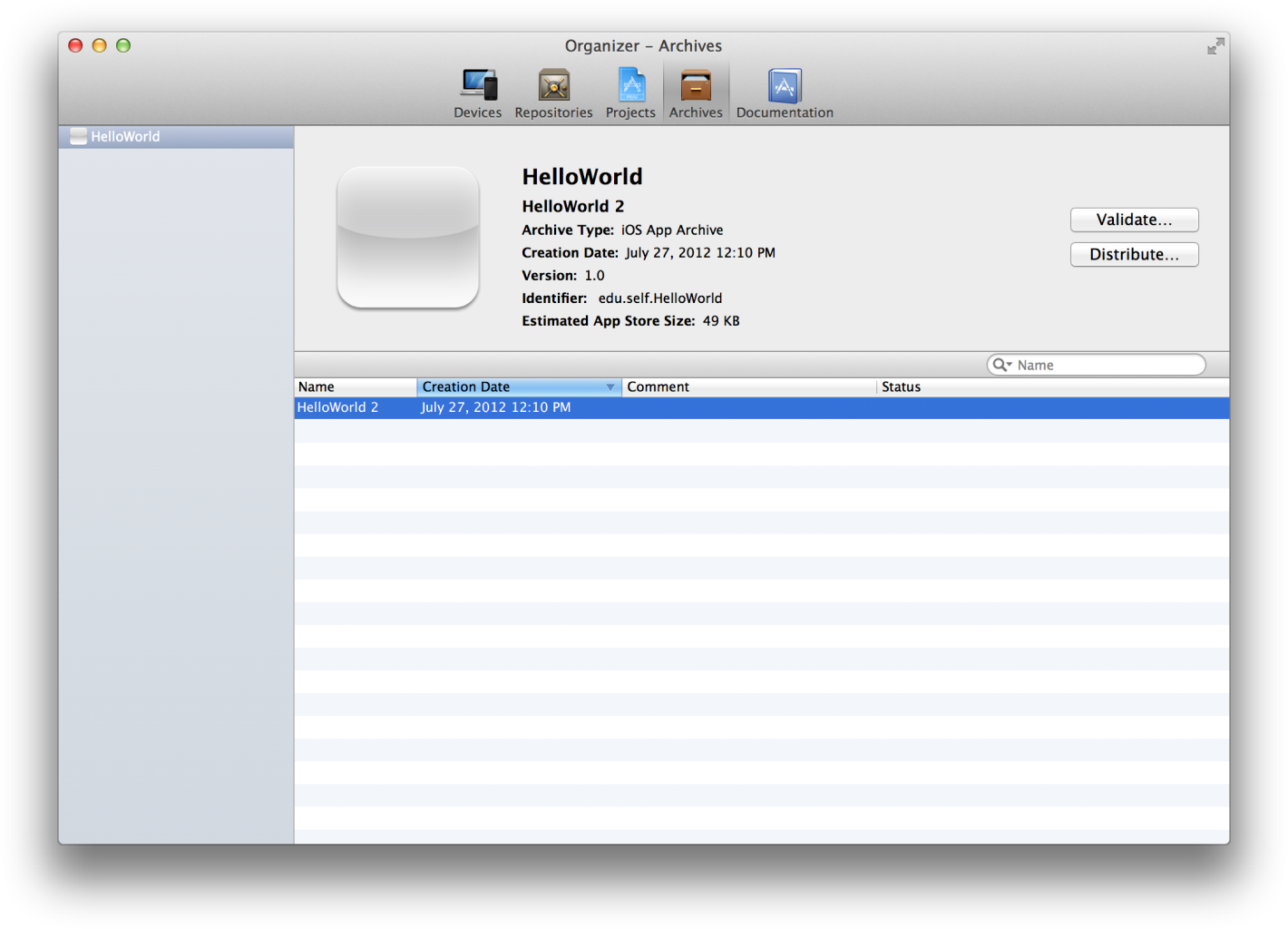Open the Devices section
This screenshot has height=929, width=1288.
pos(477,93)
